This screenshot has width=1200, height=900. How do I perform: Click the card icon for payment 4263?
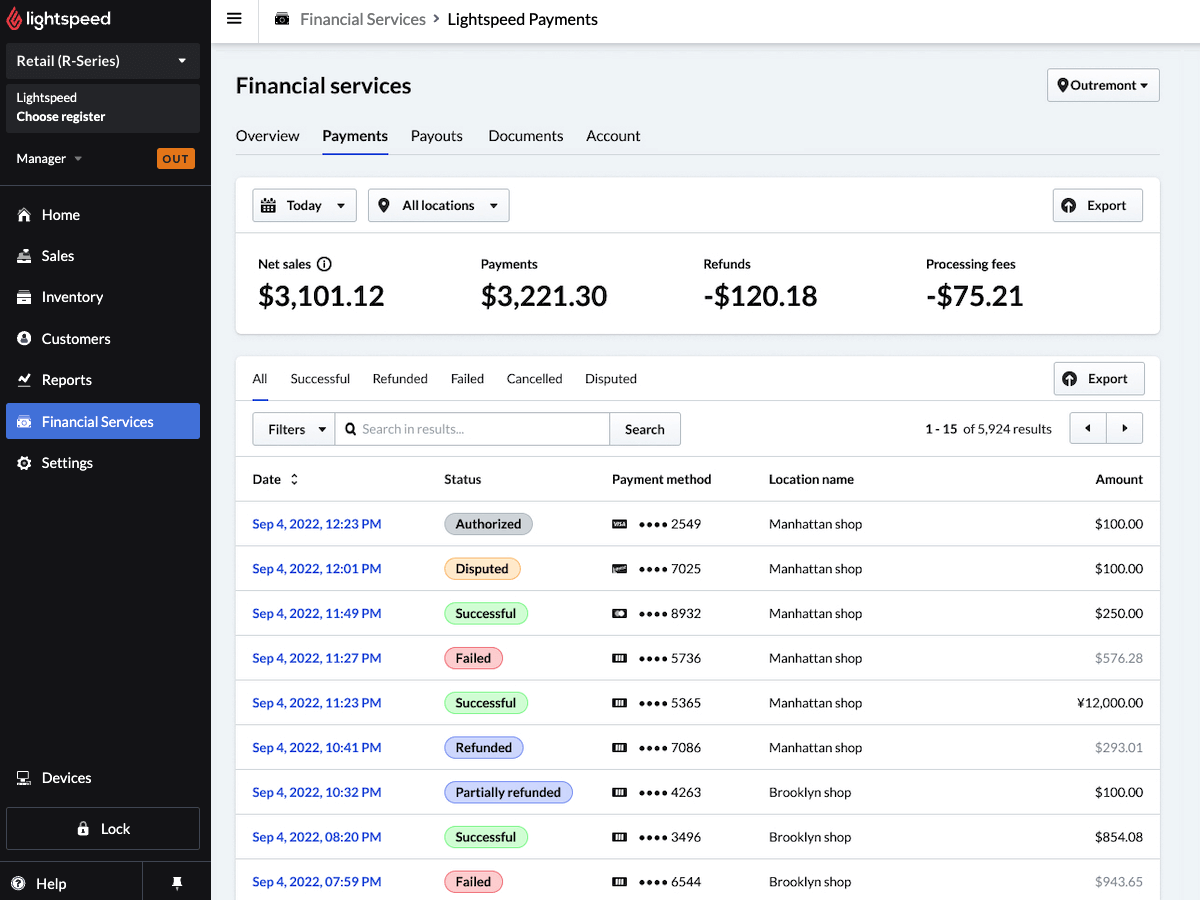[619, 792]
